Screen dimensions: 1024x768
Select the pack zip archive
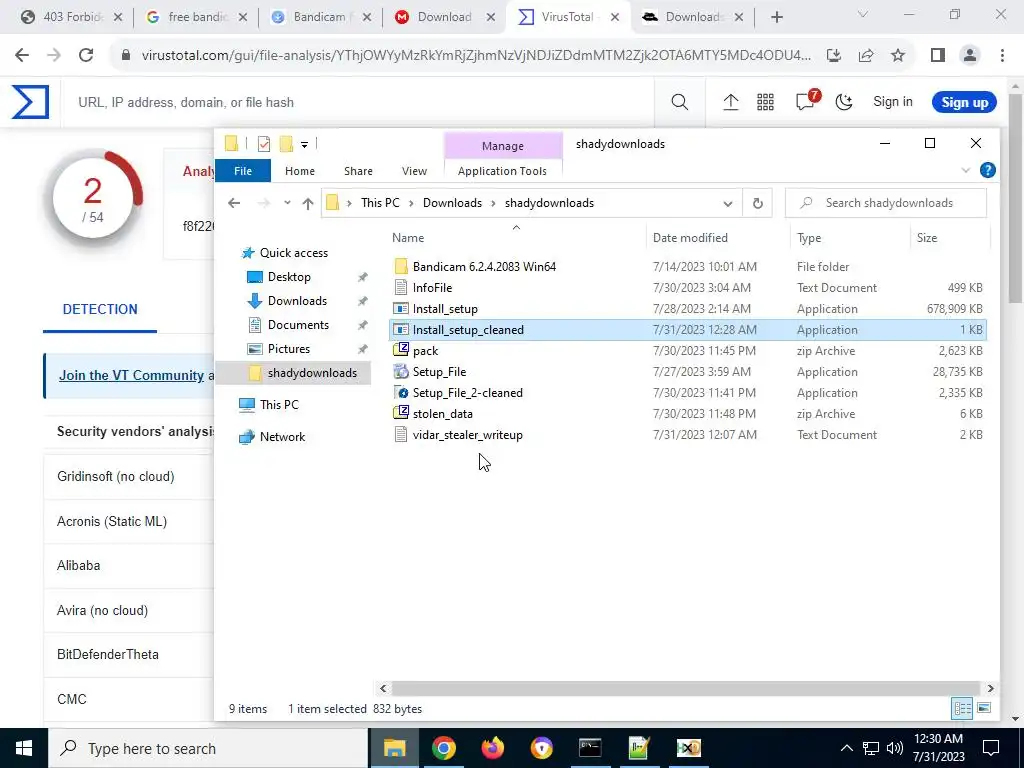(425, 351)
